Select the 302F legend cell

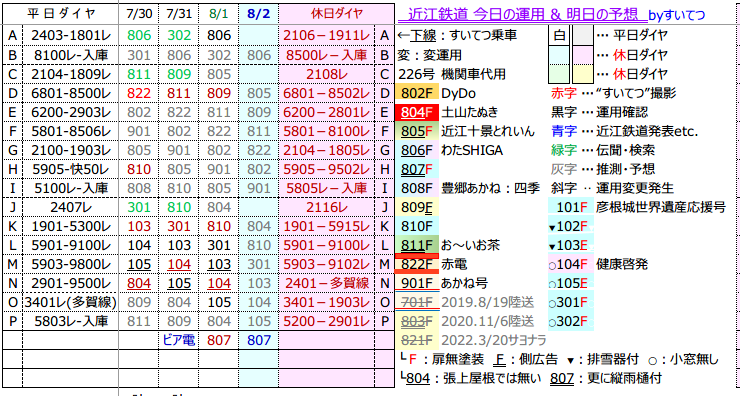click(x=571, y=321)
